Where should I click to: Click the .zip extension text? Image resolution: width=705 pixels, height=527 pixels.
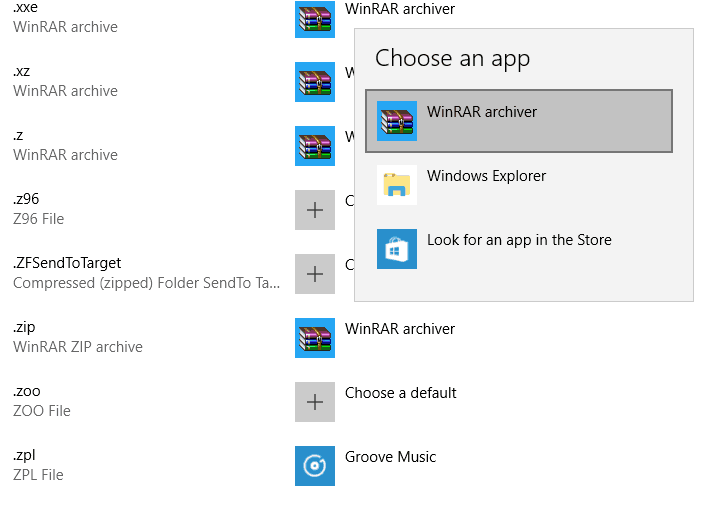pyautogui.click(x=24, y=327)
